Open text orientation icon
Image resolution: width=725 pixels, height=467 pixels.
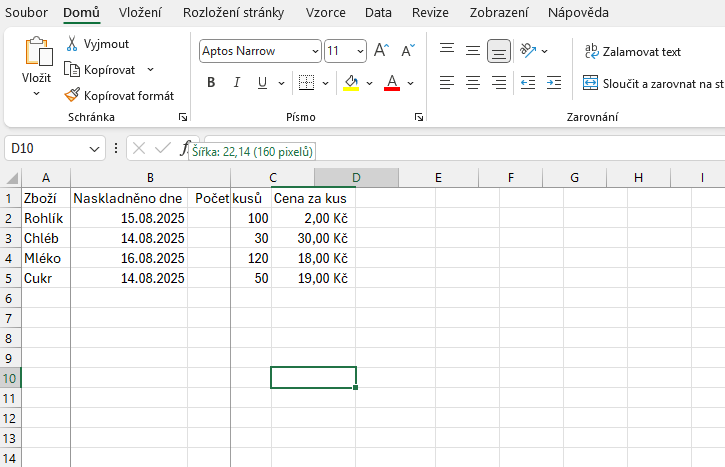tap(528, 50)
